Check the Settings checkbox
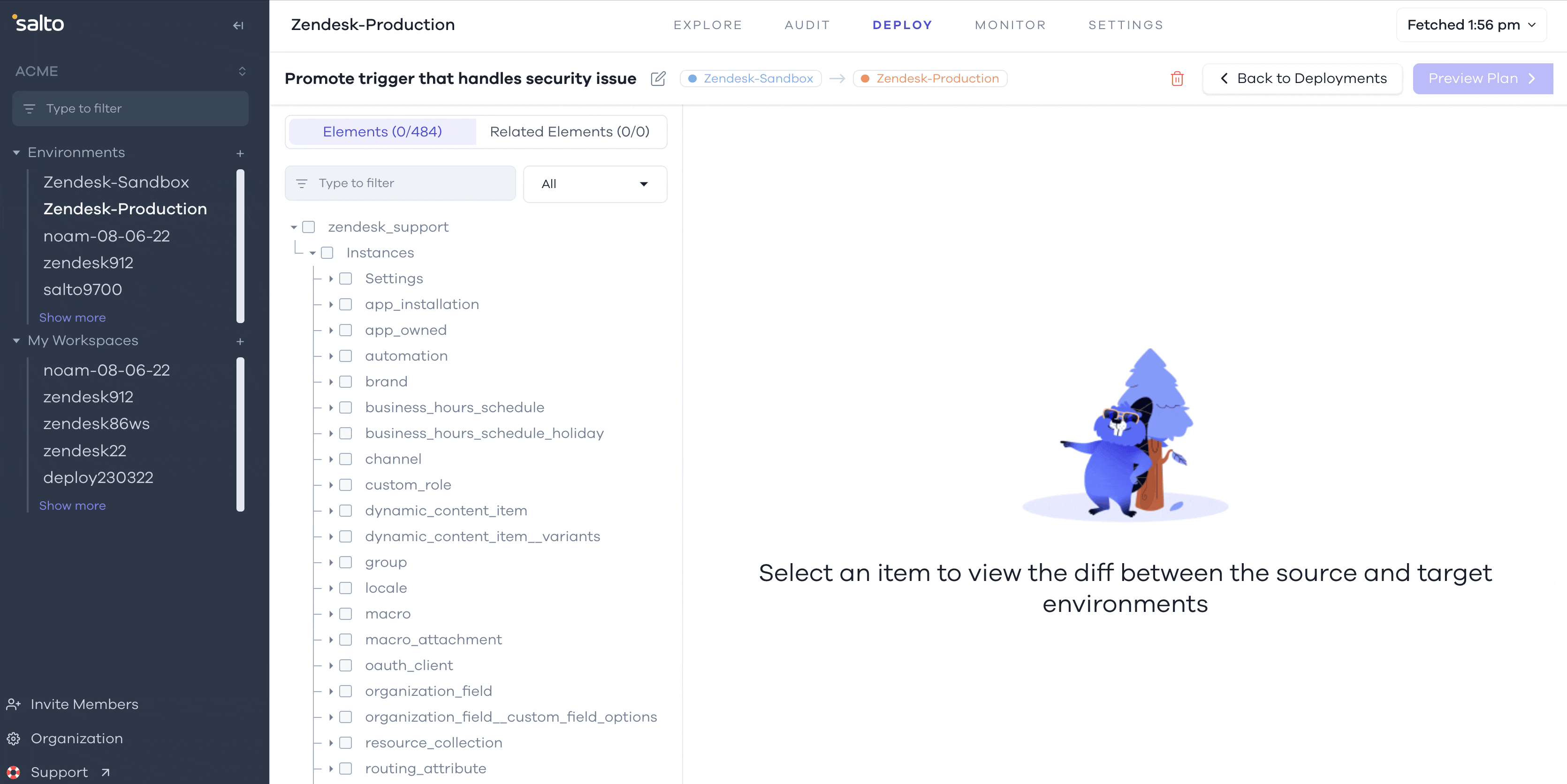 tap(345, 279)
